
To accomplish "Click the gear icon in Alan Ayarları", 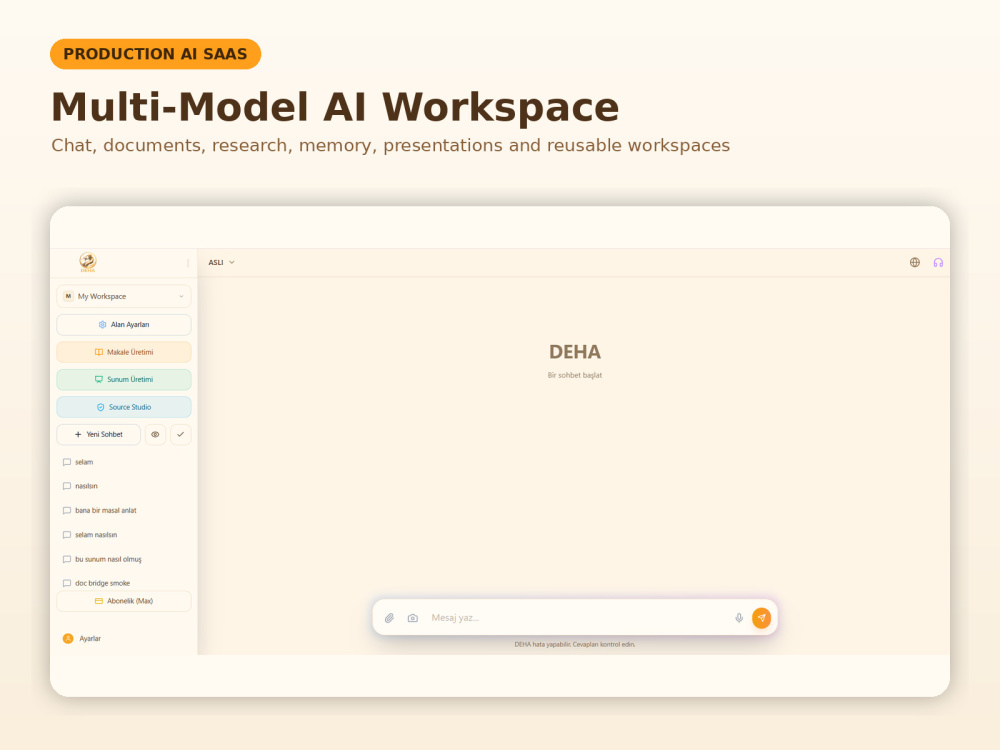I will point(102,325).
